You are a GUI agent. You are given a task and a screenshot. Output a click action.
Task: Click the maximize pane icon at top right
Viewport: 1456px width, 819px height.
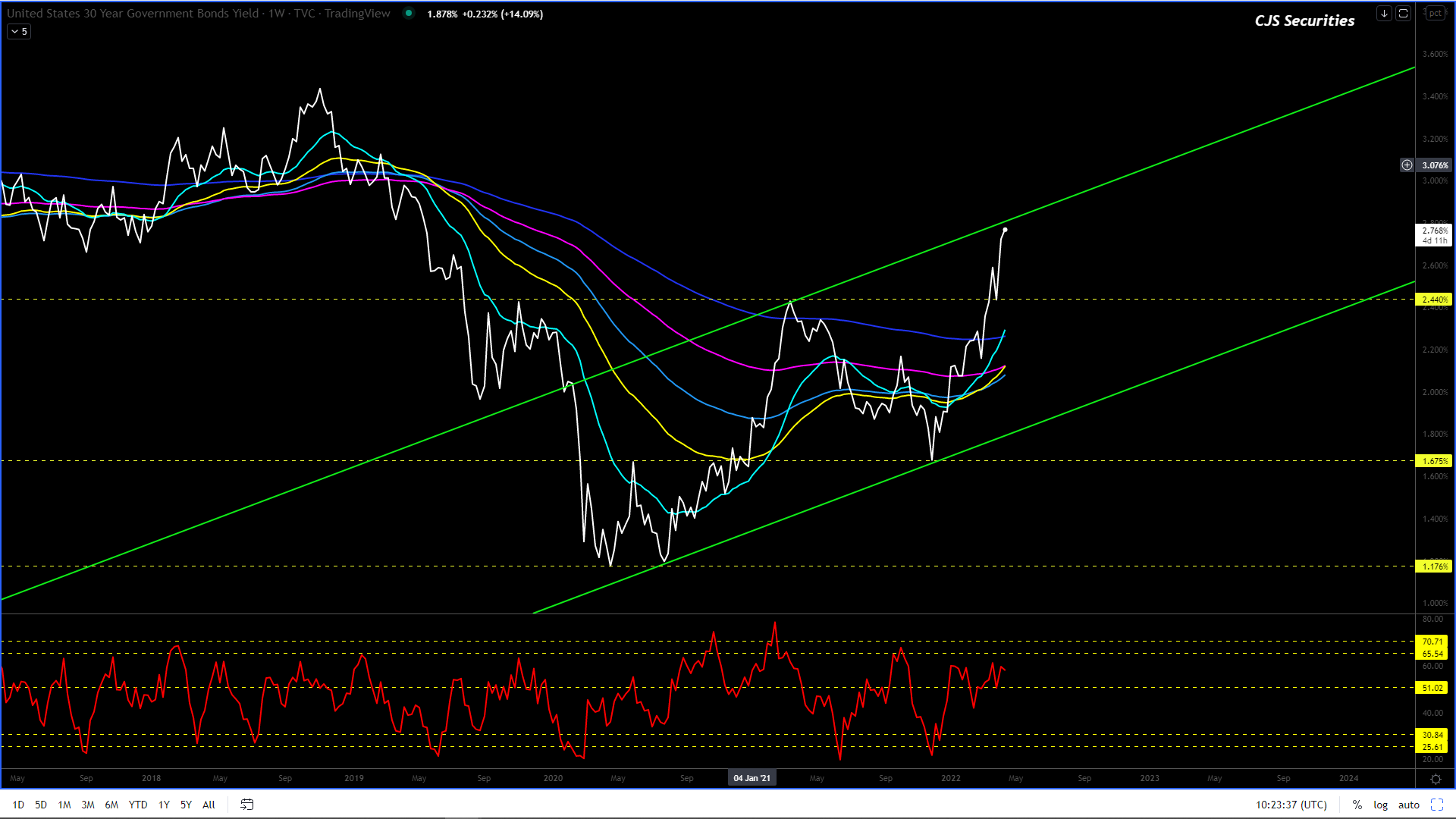1403,14
